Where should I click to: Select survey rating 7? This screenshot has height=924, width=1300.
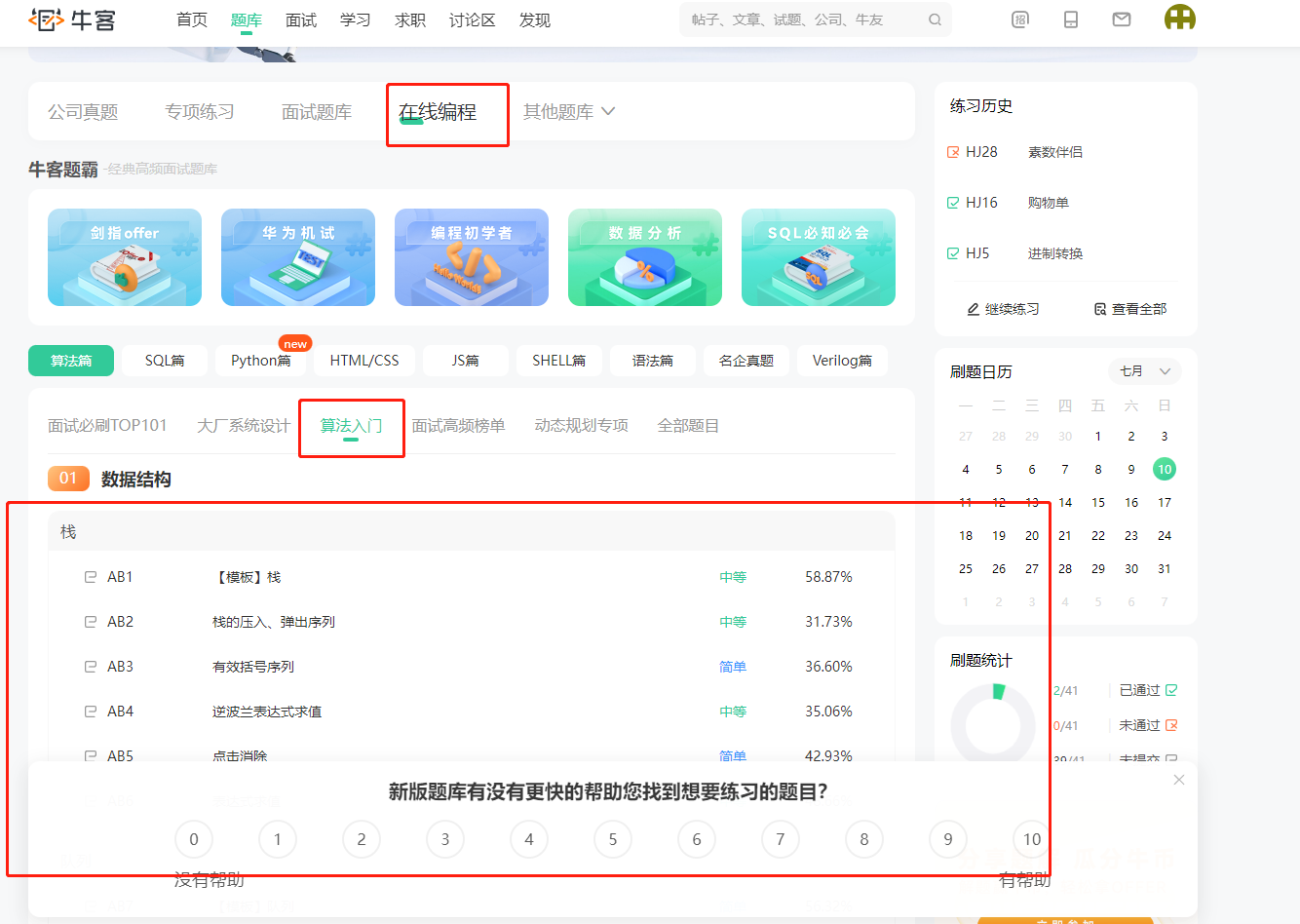coord(781,839)
